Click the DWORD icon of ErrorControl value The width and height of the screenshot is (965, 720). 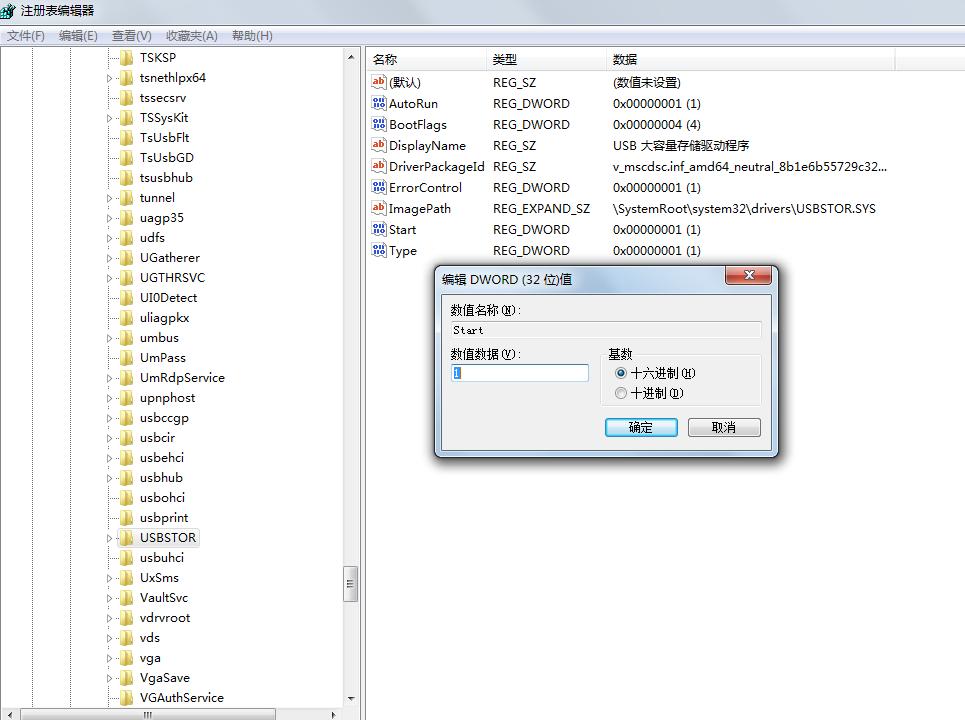tap(378, 187)
